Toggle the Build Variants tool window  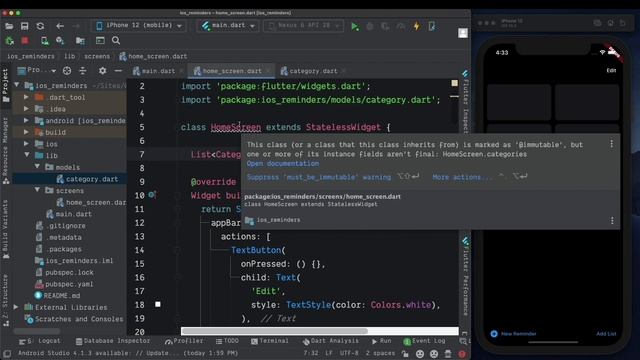[x=5, y=230]
